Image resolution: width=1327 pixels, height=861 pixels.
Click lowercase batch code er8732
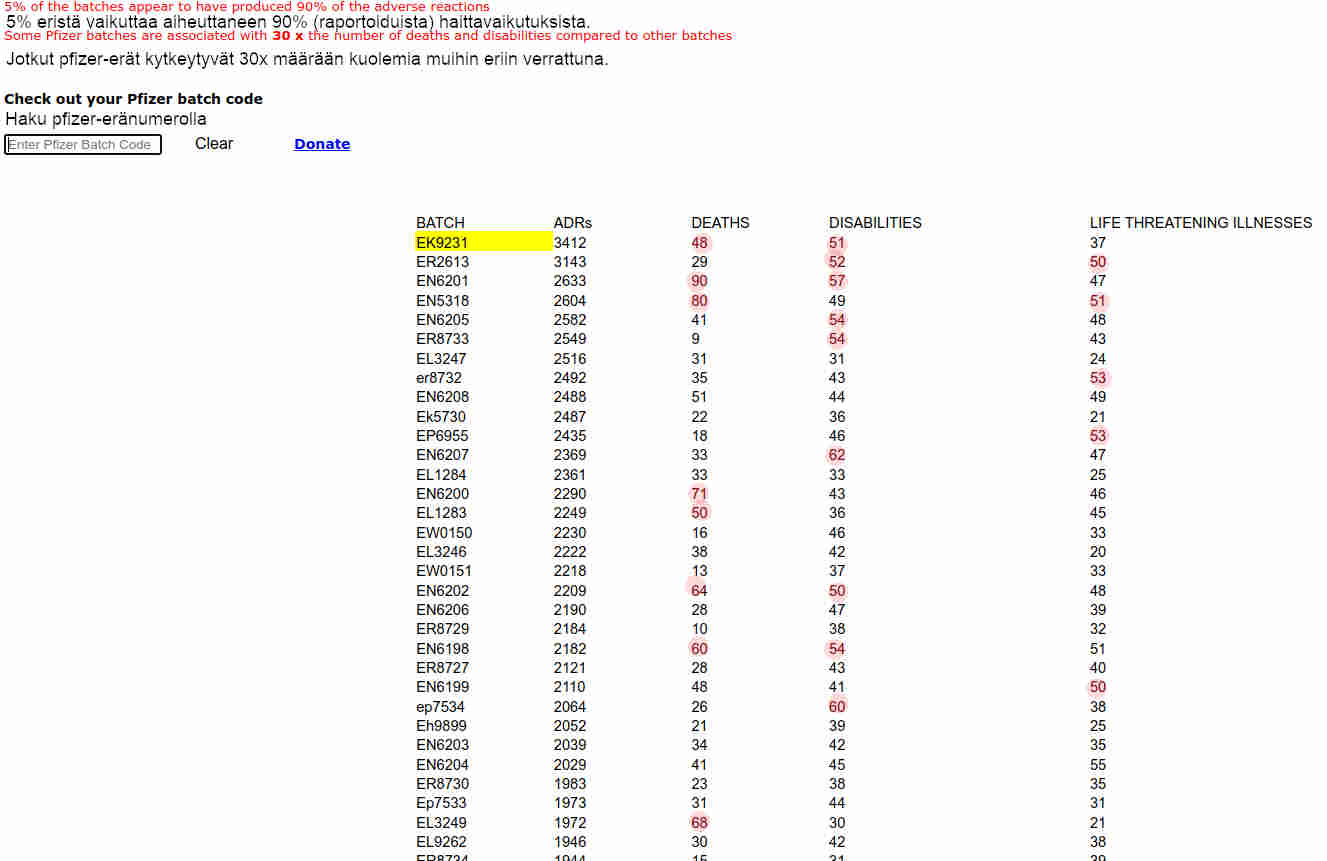tap(439, 378)
